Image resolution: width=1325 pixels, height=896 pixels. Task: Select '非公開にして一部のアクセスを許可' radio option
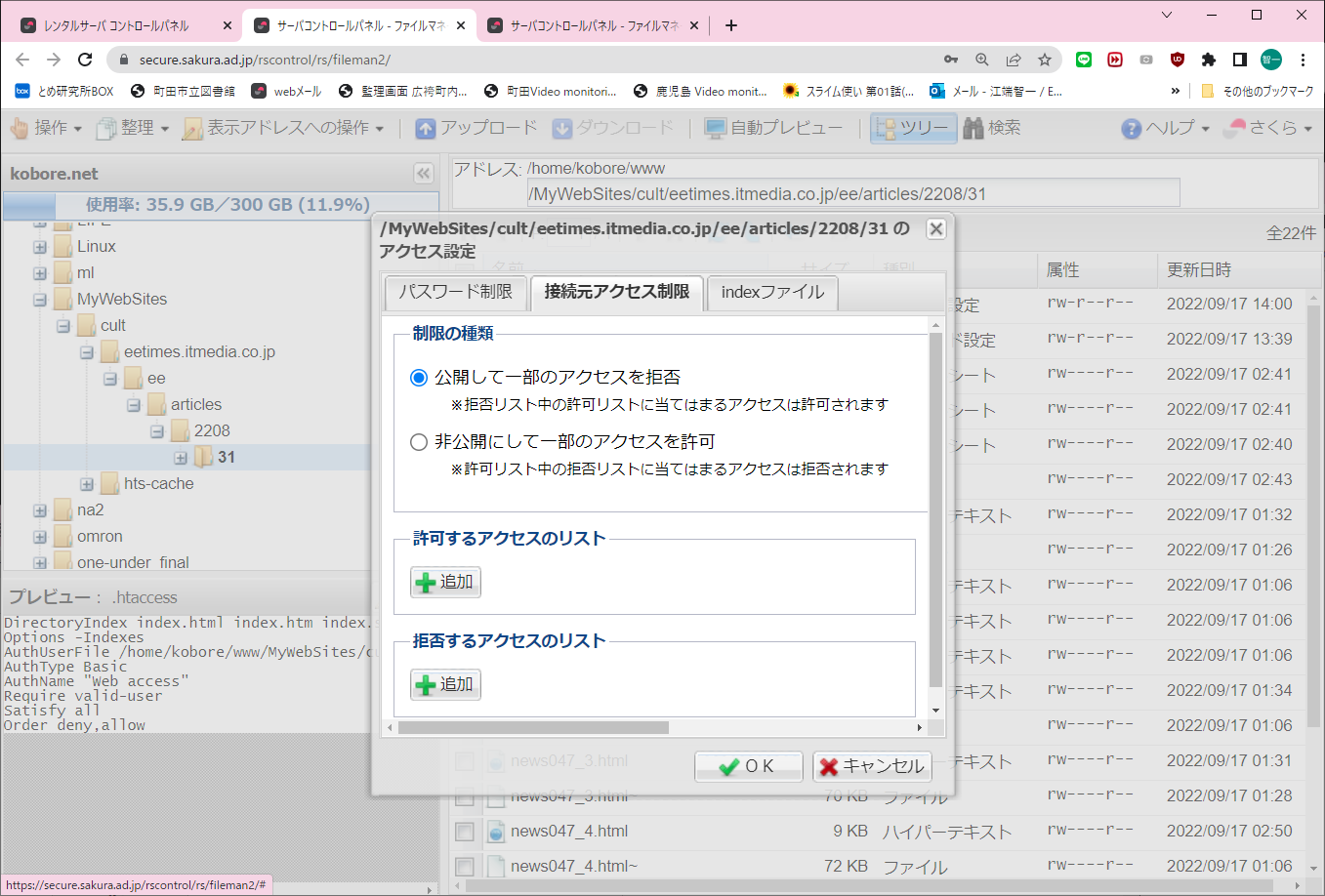click(419, 442)
